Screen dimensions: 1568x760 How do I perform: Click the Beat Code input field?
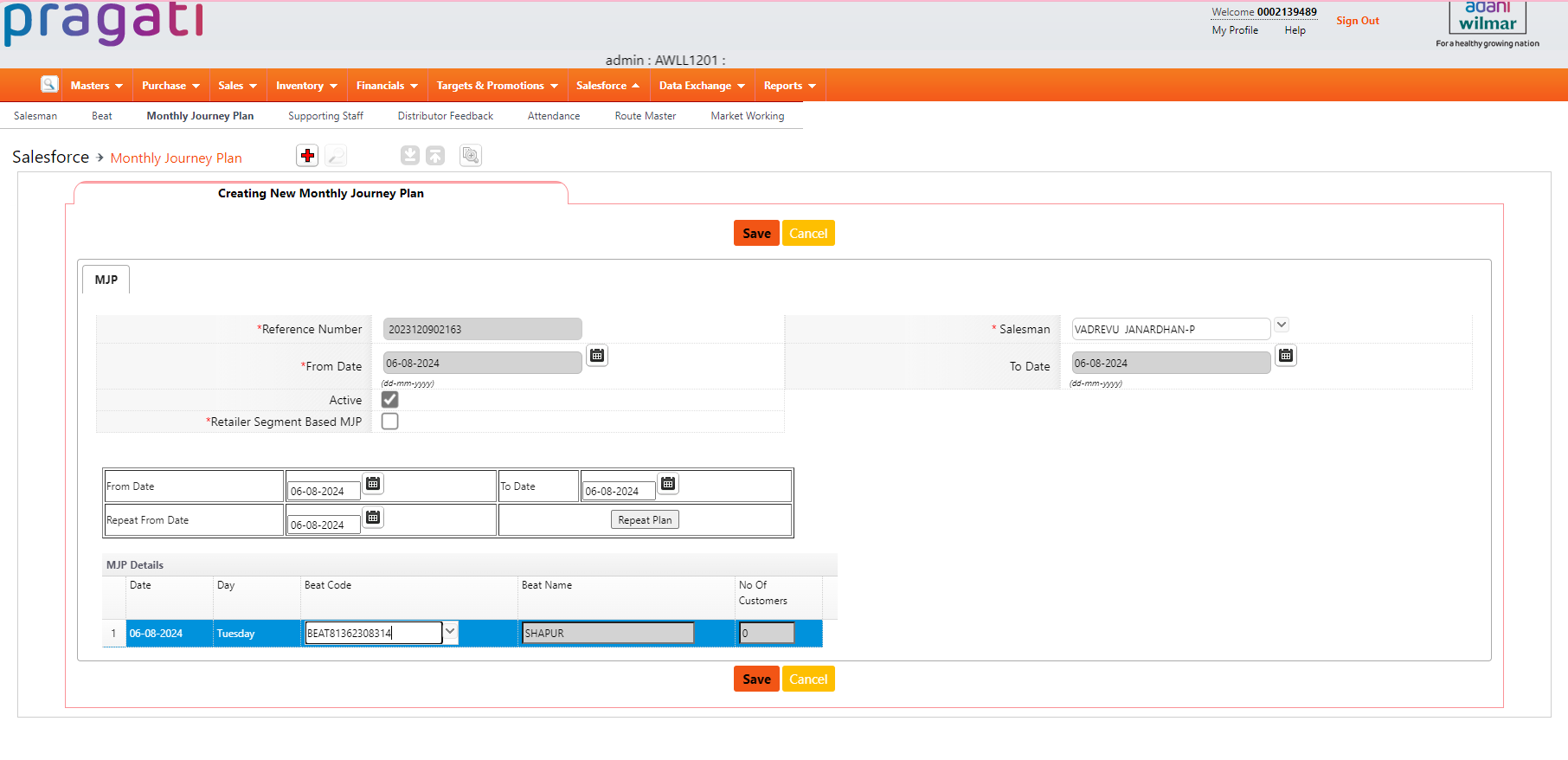pyautogui.click(x=374, y=633)
